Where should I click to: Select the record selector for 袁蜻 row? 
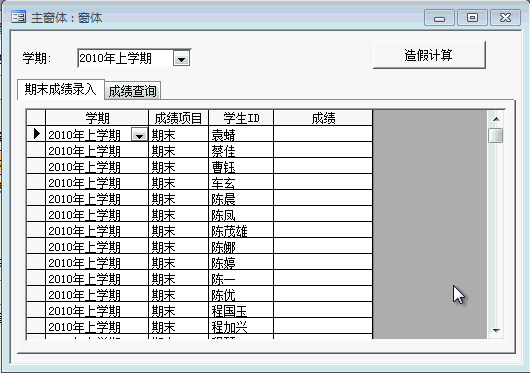click(36, 134)
